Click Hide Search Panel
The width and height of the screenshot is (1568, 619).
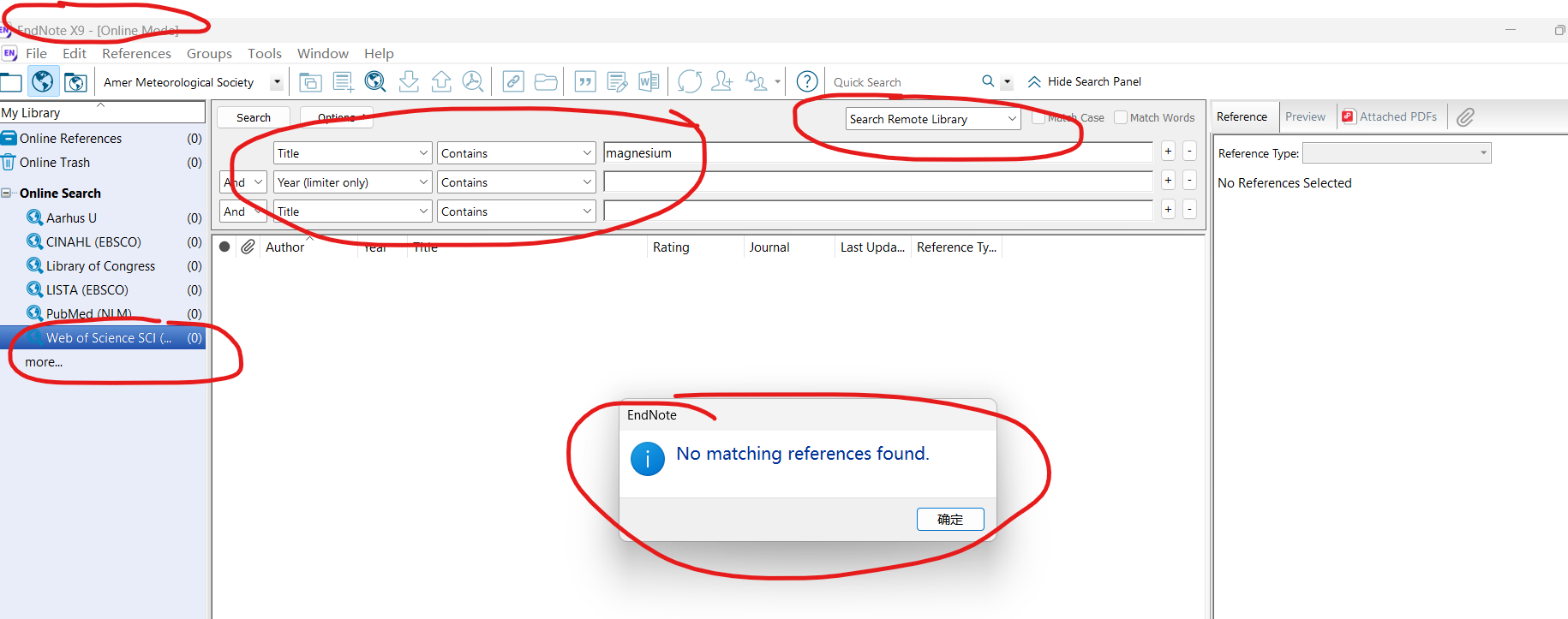click(1085, 81)
